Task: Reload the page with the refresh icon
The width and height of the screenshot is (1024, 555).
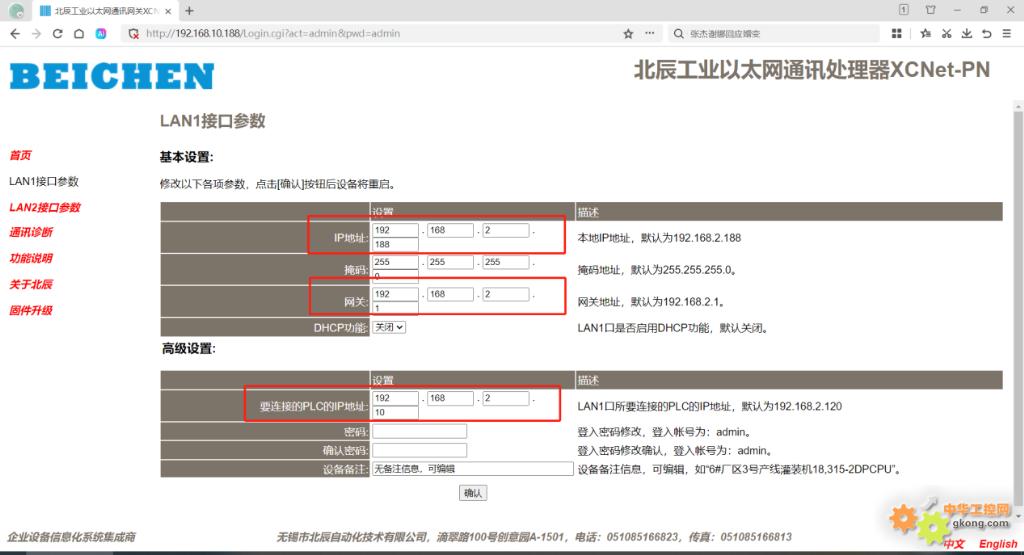Action: tap(57, 33)
